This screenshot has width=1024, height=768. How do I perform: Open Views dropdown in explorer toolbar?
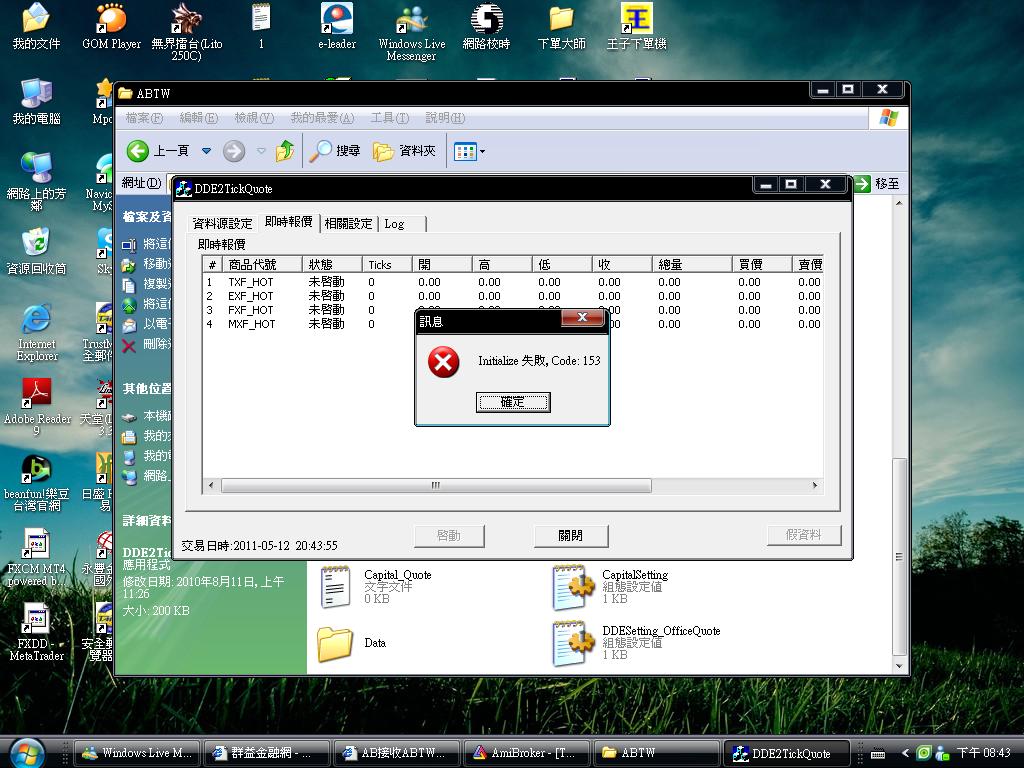[483, 152]
